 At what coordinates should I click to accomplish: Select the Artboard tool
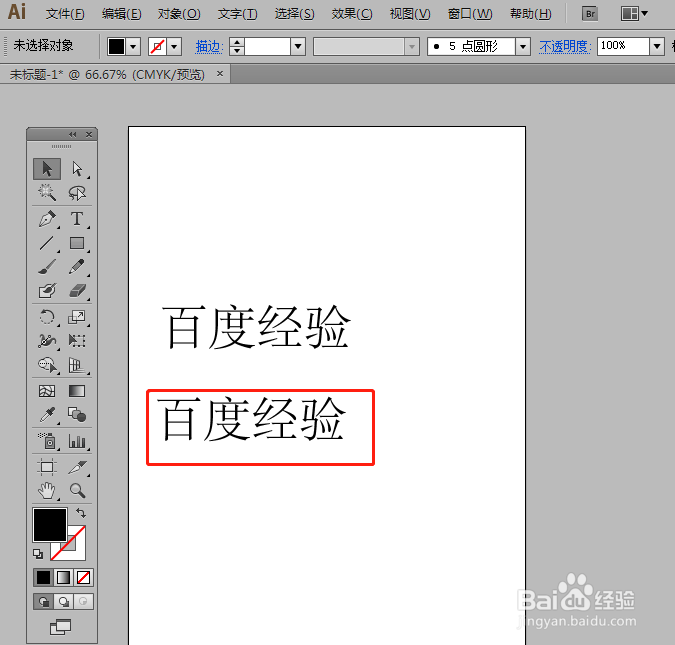pos(47,467)
